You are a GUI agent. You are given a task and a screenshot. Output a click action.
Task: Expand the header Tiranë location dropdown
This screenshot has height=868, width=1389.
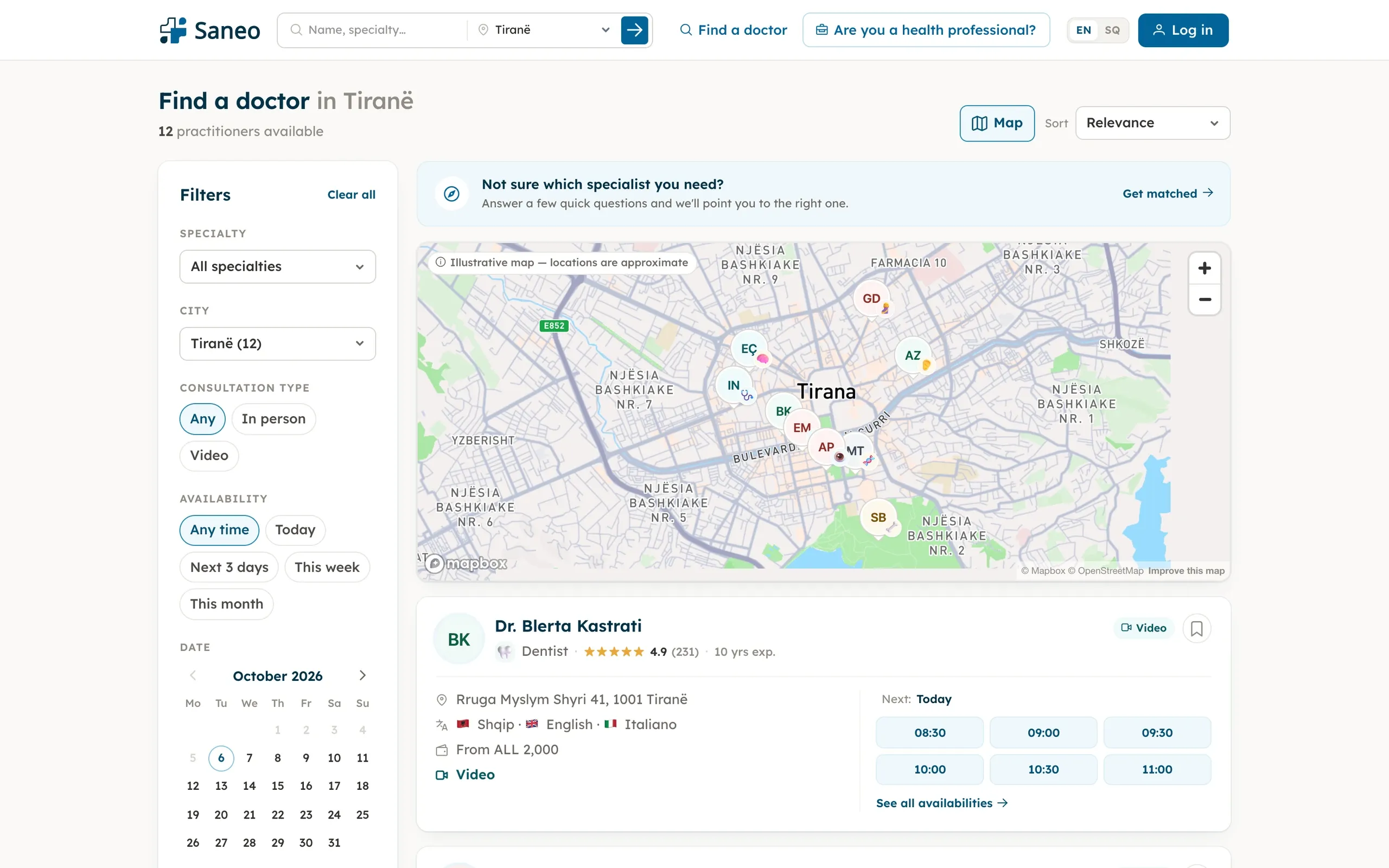click(544, 30)
